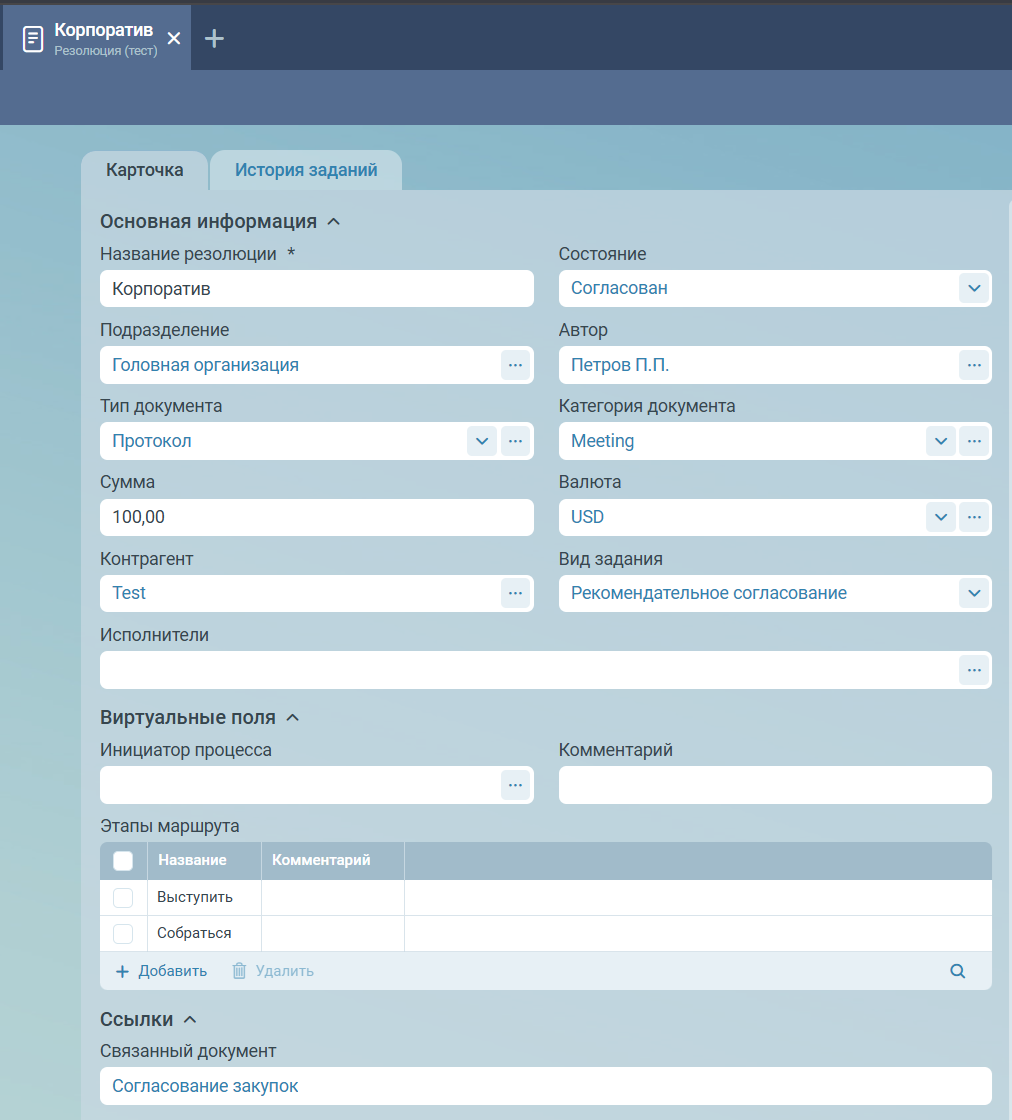This screenshot has width=1012, height=1120.
Task: Toggle select-all checkbox in table header
Action: [x=123, y=861]
